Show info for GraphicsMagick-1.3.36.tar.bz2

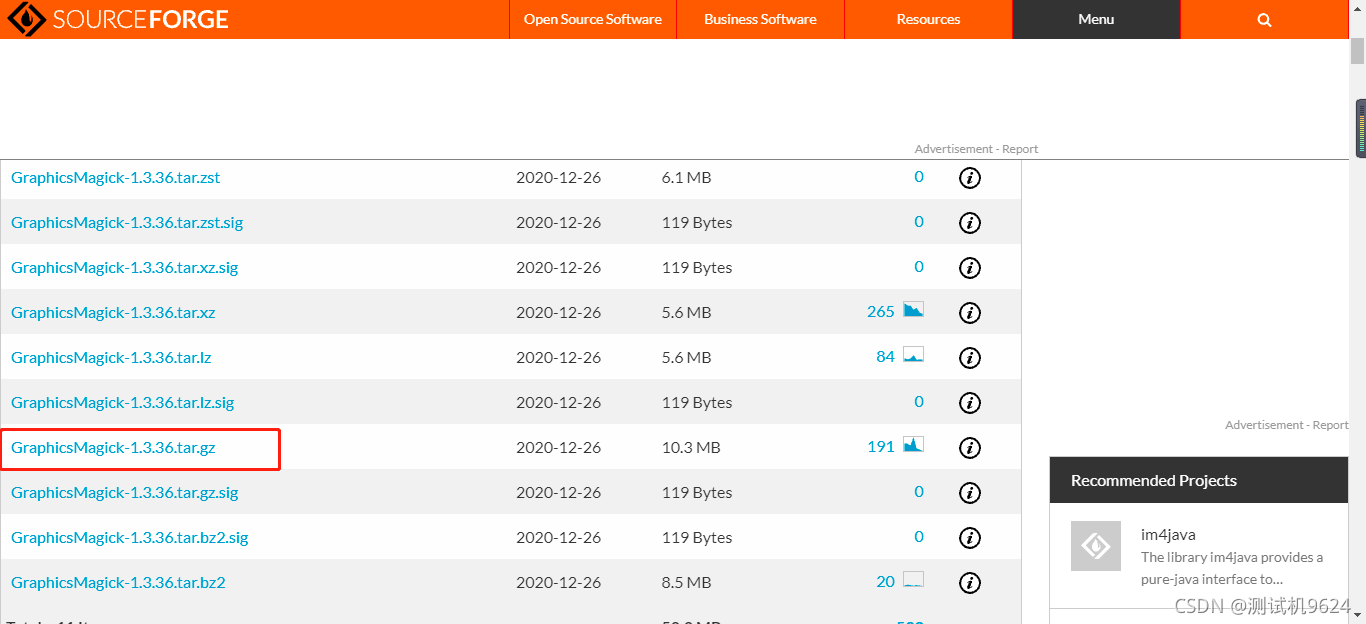point(970,583)
